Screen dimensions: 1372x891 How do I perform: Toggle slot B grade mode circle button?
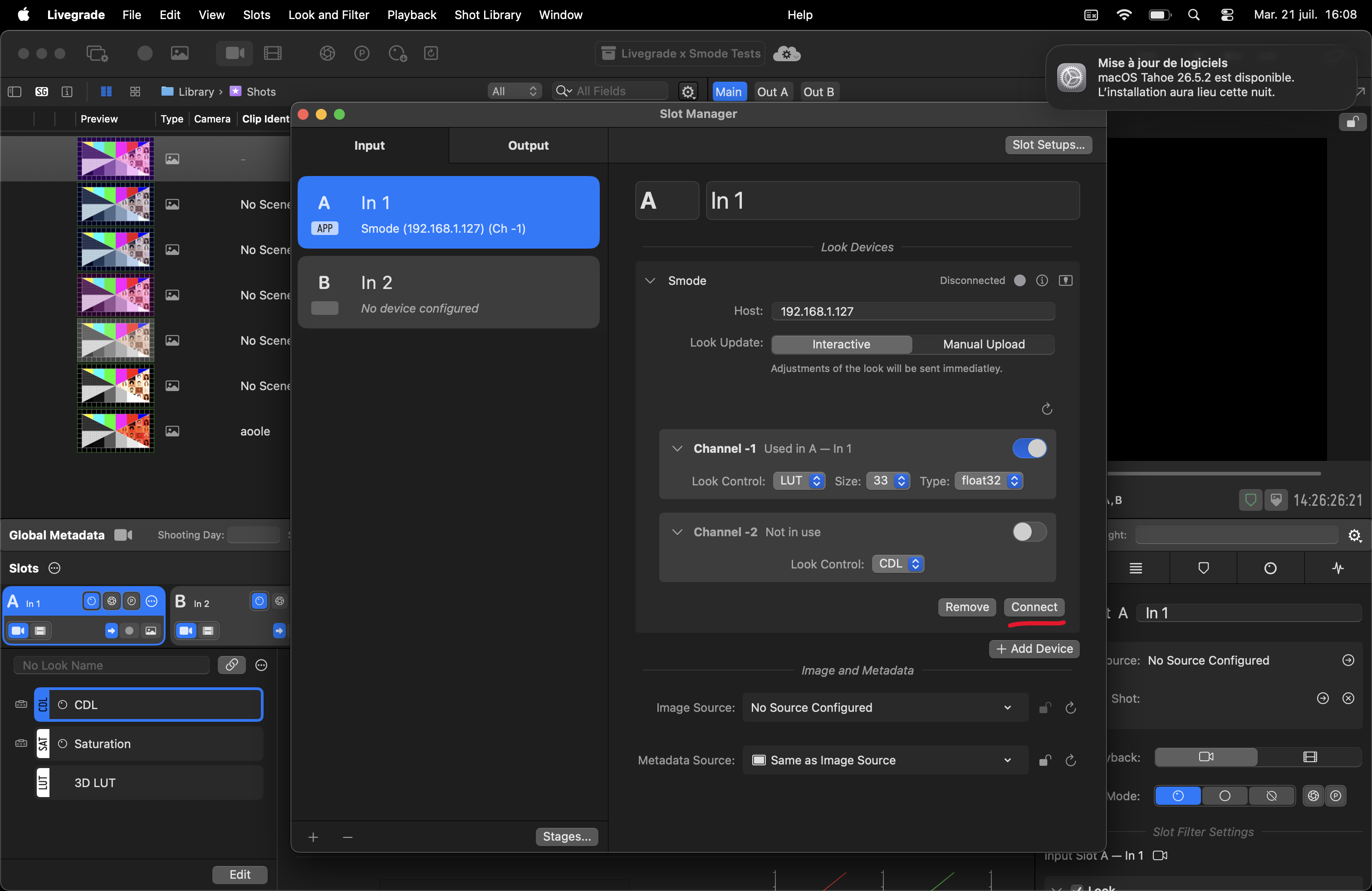pyautogui.click(x=260, y=601)
